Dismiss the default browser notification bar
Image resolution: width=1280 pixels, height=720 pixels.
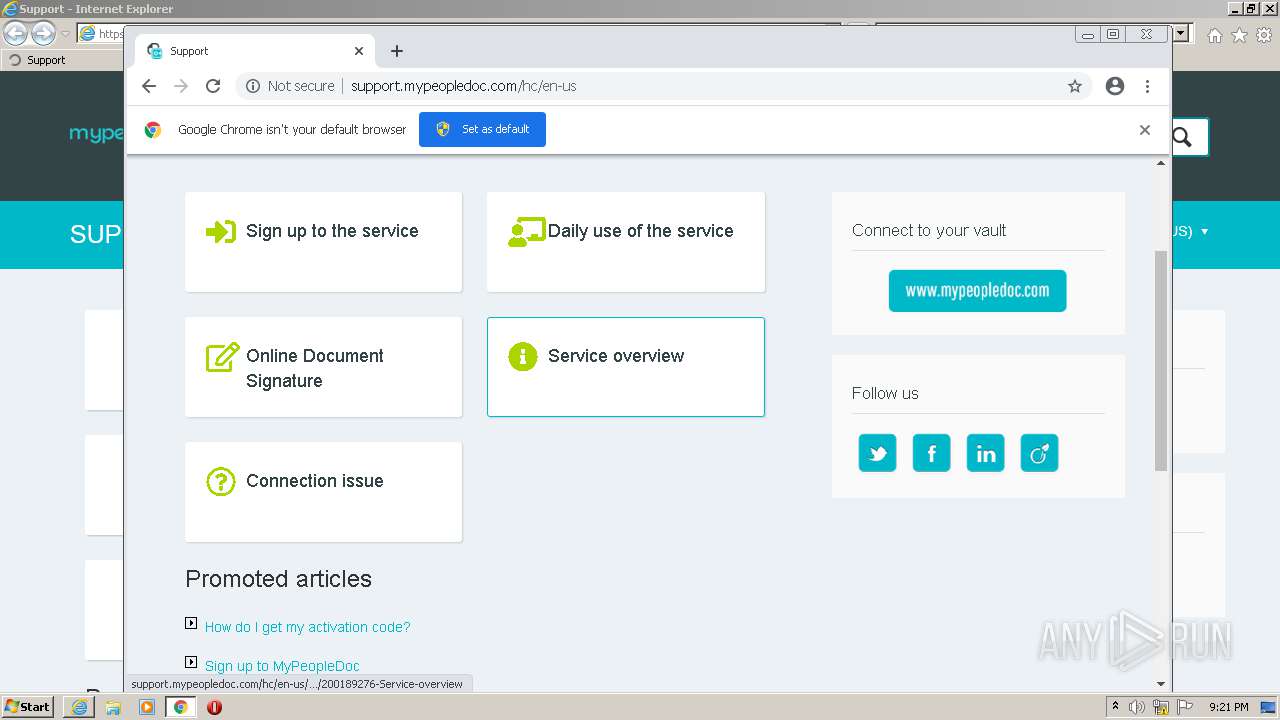pyautogui.click(x=1145, y=130)
